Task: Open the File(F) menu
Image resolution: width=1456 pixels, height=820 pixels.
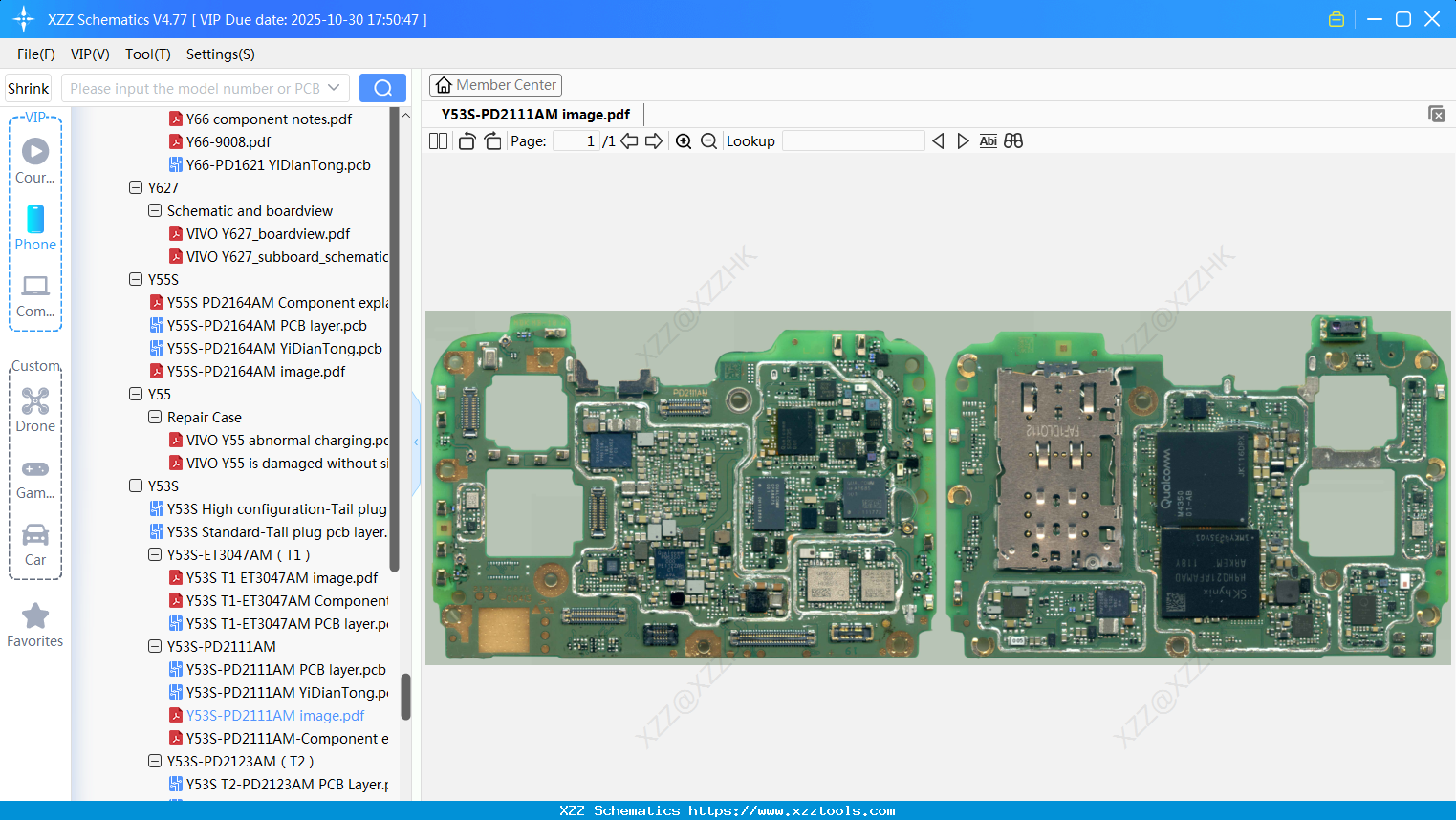Action: (x=36, y=54)
